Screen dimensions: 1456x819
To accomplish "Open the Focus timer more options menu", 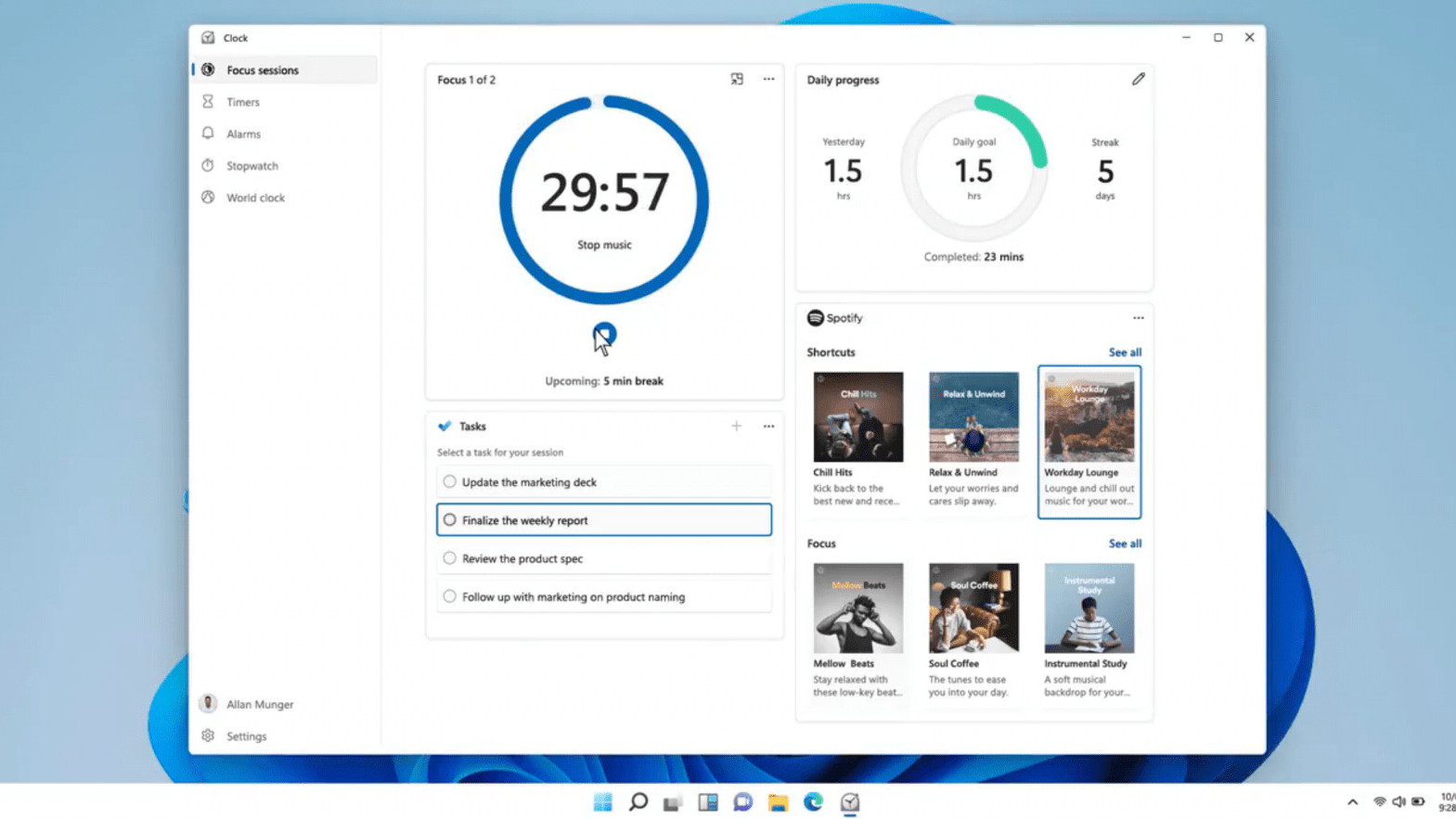I will point(768,79).
